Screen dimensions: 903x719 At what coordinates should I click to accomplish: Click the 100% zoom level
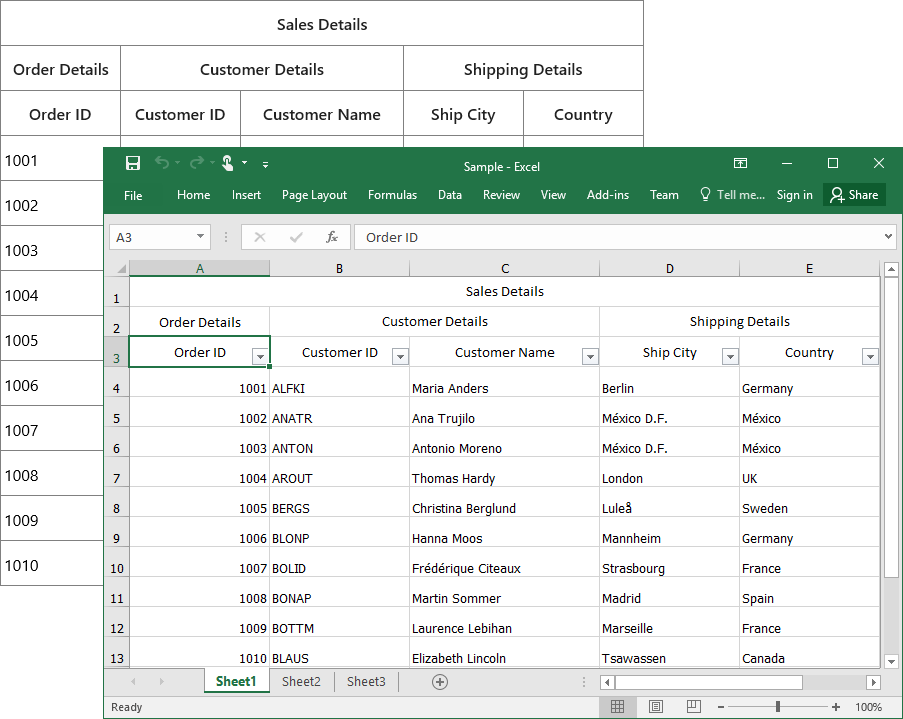click(868, 707)
